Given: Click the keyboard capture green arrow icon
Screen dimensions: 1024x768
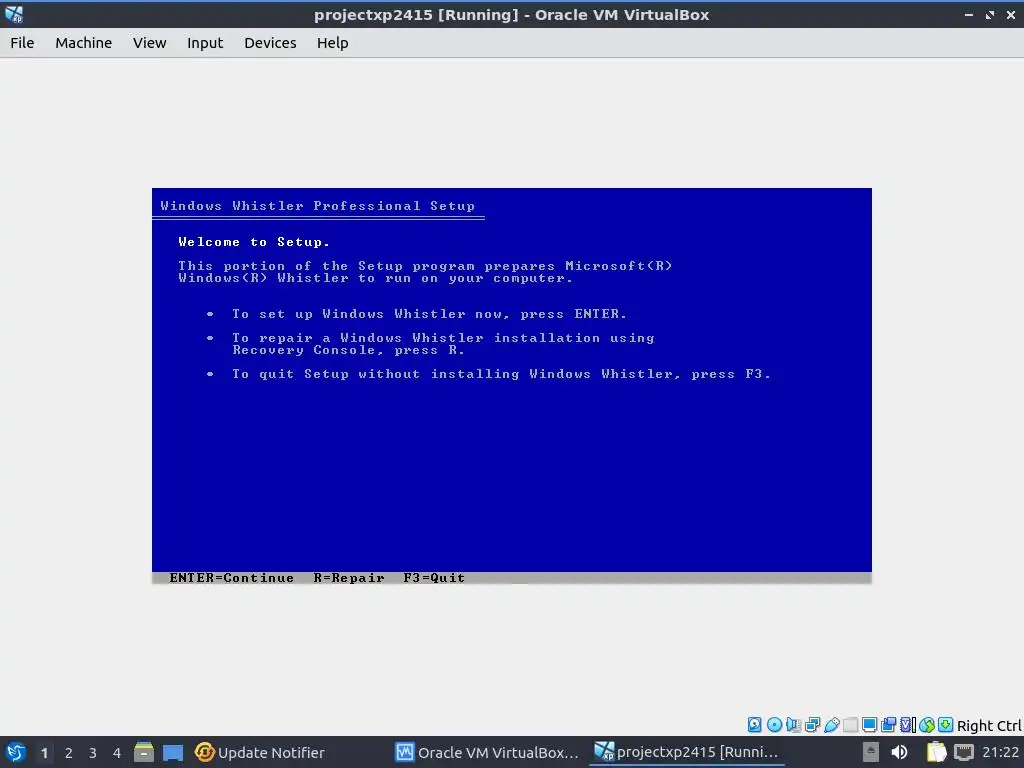Looking at the screenshot, I should coord(946,724).
